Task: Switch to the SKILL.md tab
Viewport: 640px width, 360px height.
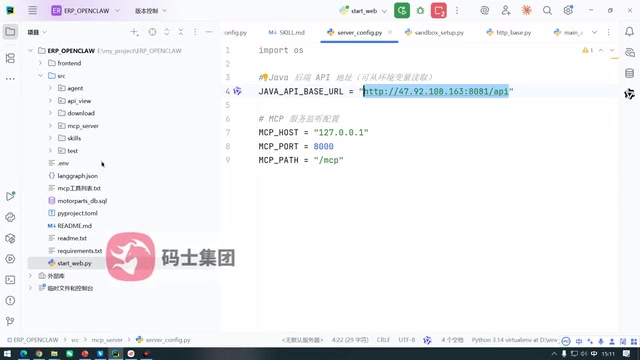Action: tap(287, 32)
